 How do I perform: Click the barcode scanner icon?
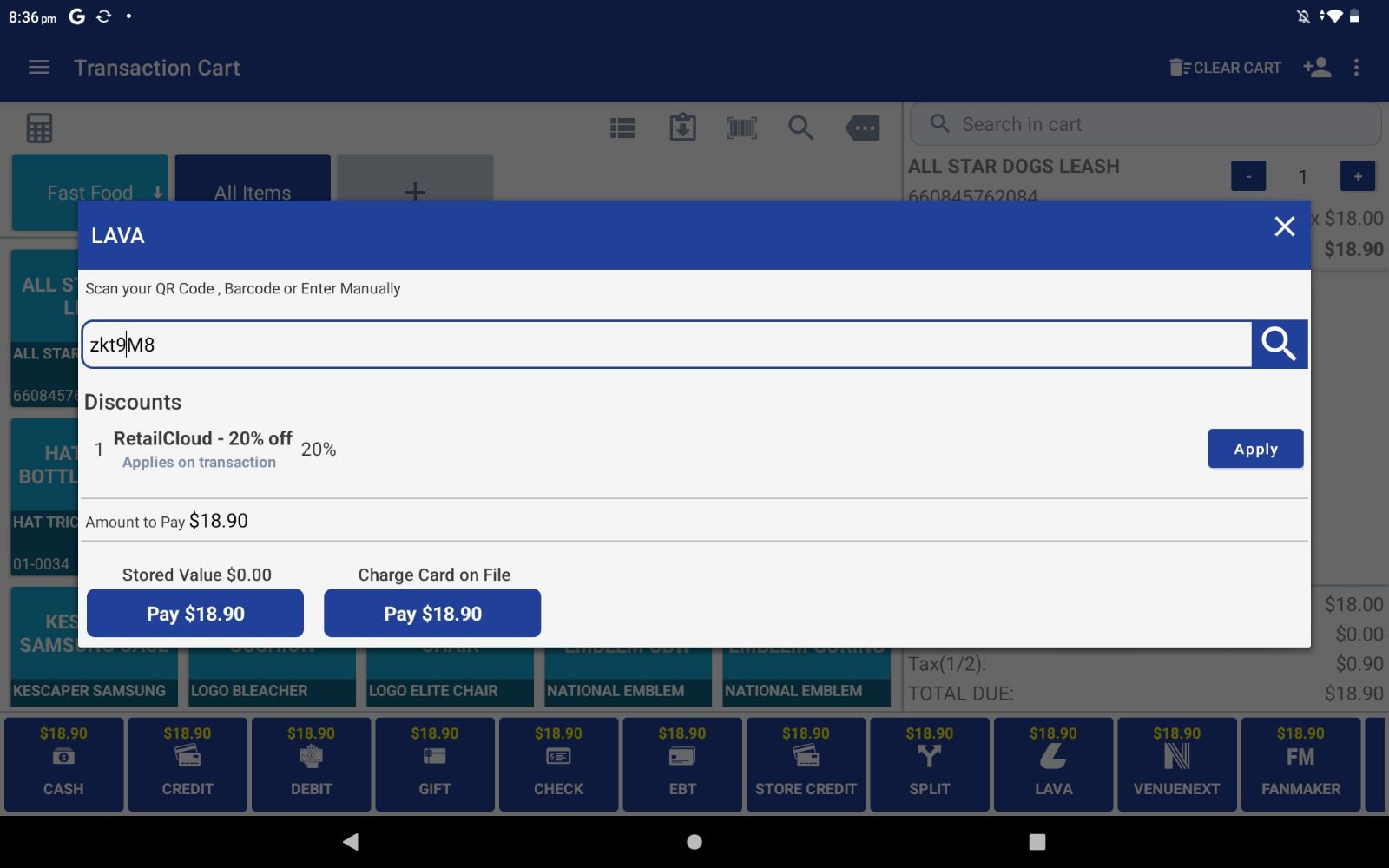coord(741,128)
